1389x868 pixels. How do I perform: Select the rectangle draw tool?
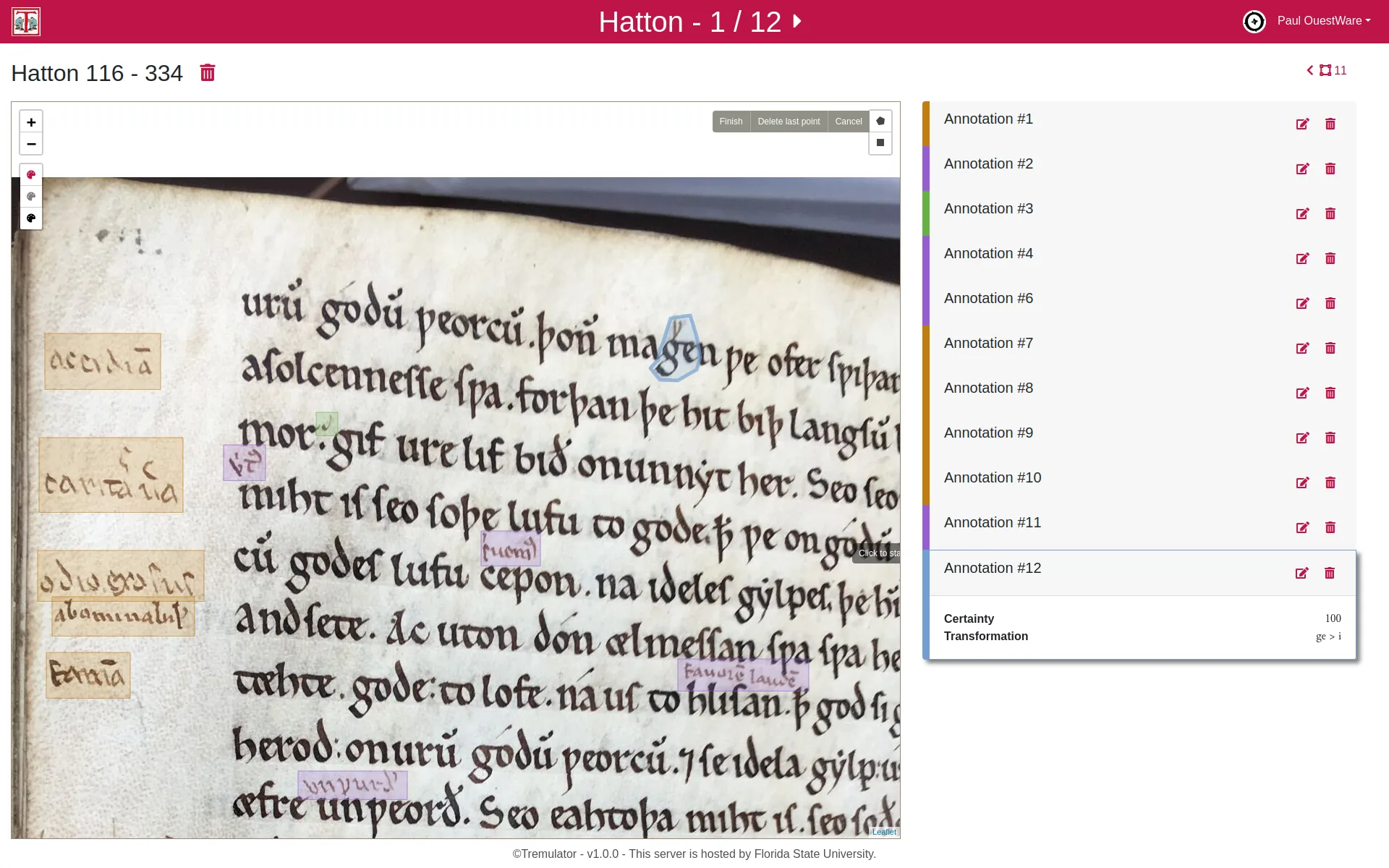[x=880, y=142]
